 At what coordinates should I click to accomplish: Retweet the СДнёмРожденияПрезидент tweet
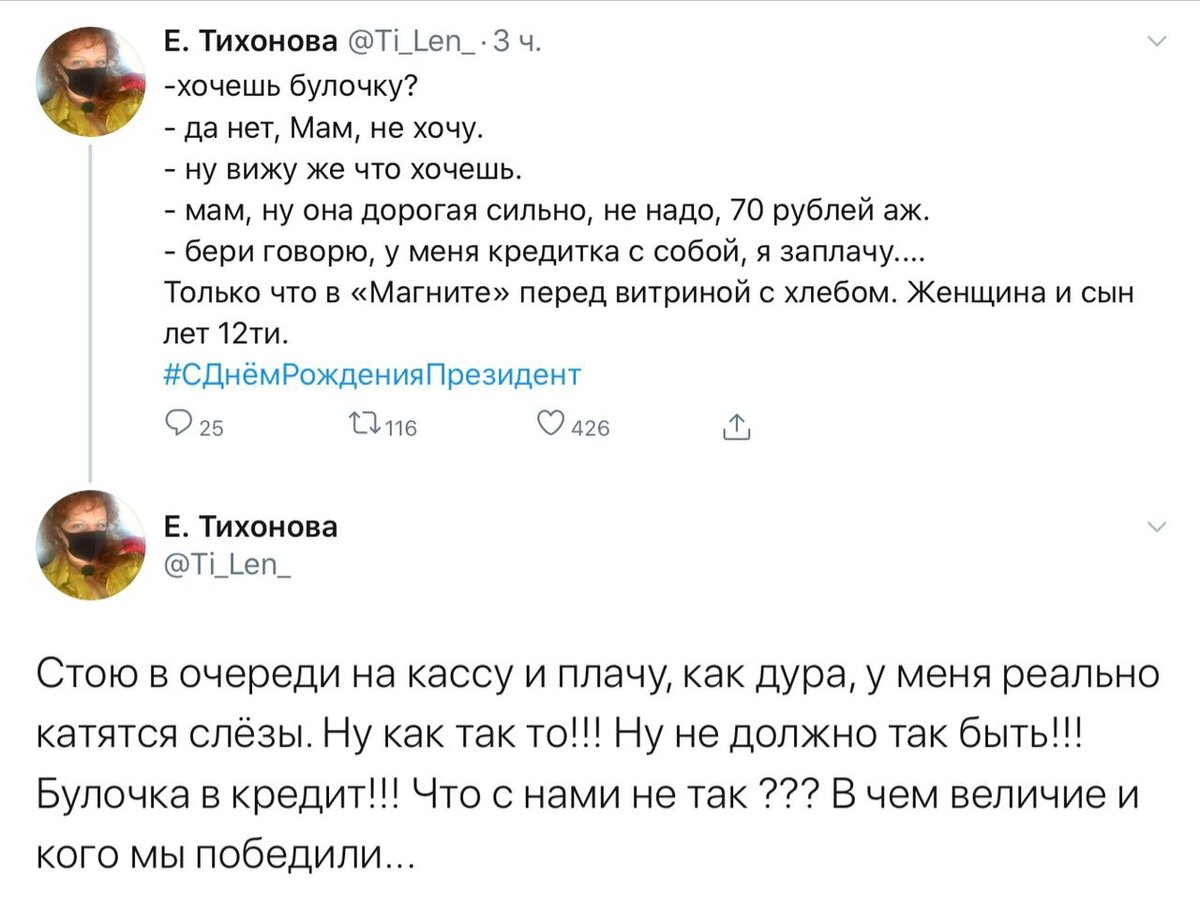coord(370,426)
